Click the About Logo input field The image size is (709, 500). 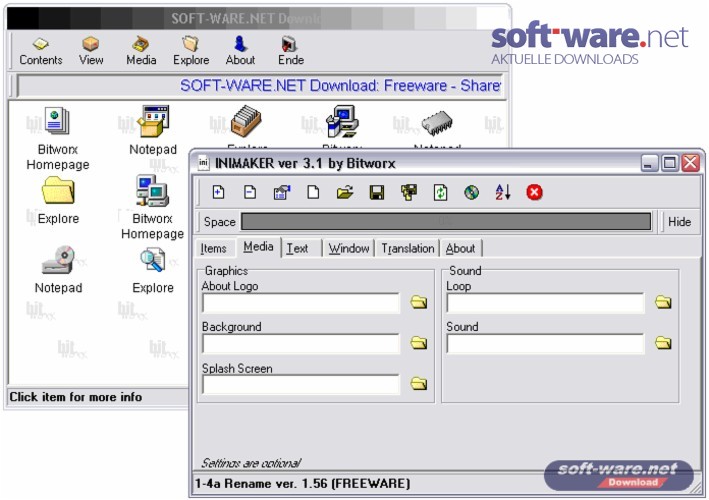tap(301, 303)
